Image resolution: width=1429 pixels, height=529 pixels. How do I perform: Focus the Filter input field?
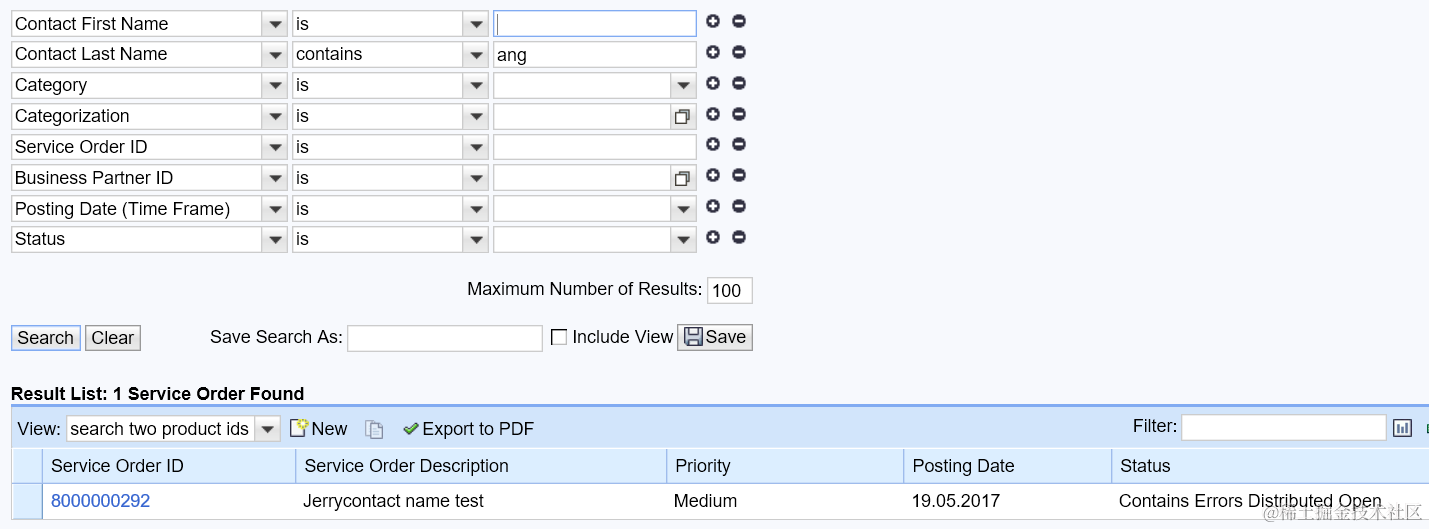click(x=1284, y=428)
